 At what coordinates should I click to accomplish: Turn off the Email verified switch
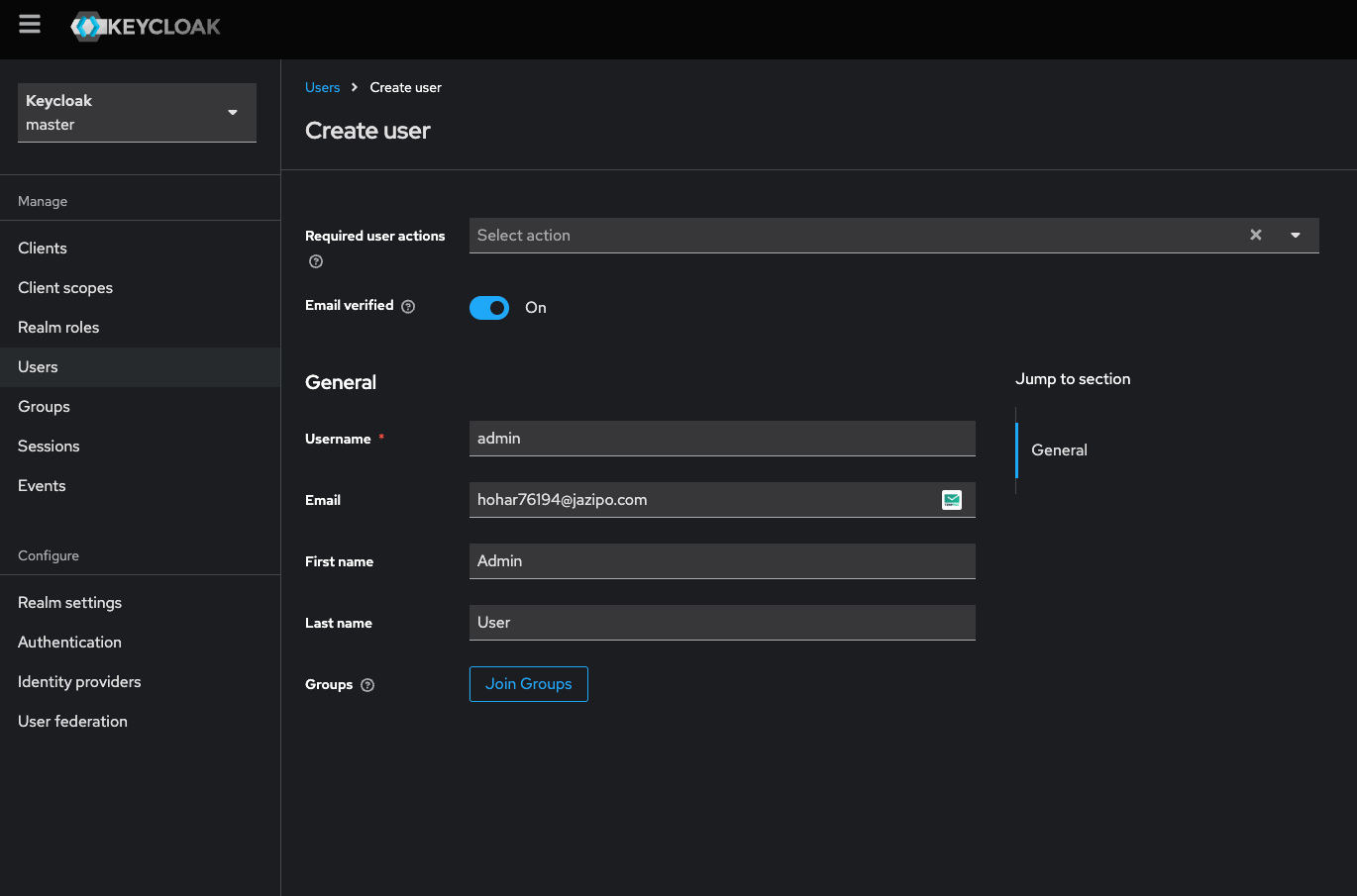tap(489, 308)
